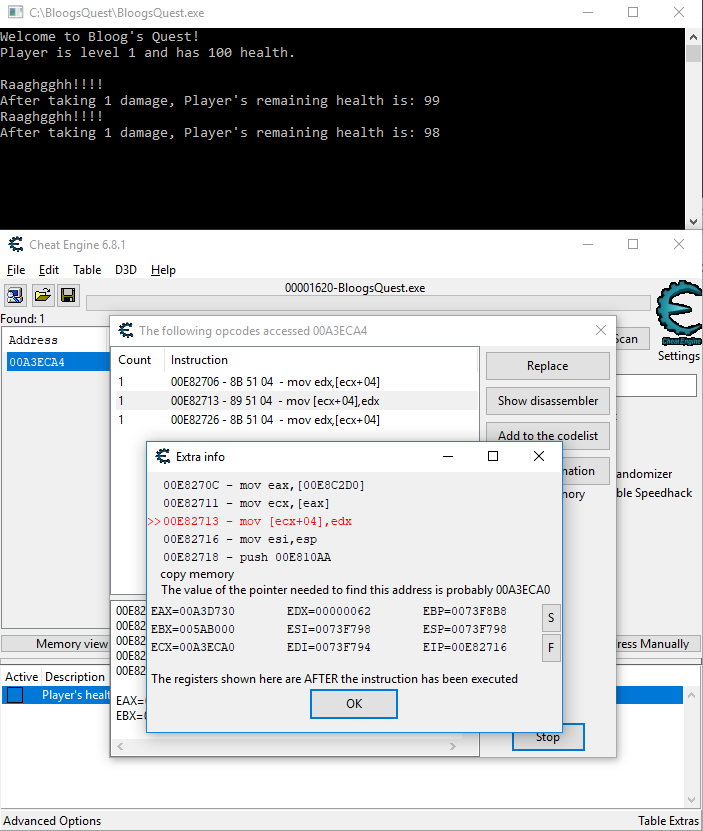
Task: Open the File menu
Action: 16,270
